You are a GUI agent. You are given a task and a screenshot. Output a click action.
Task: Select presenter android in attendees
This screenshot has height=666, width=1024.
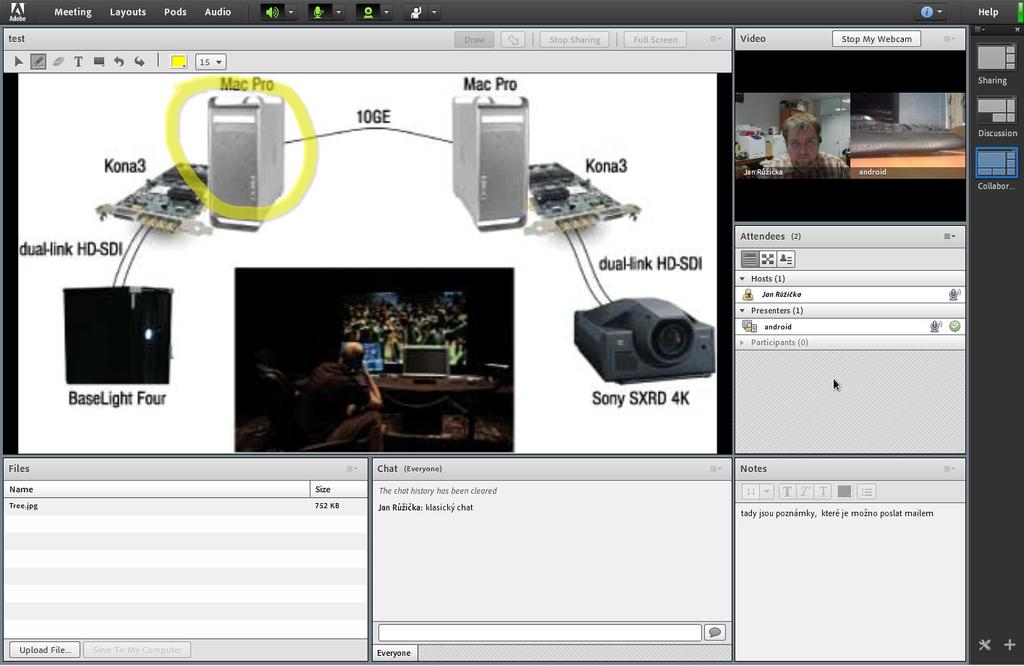point(850,326)
